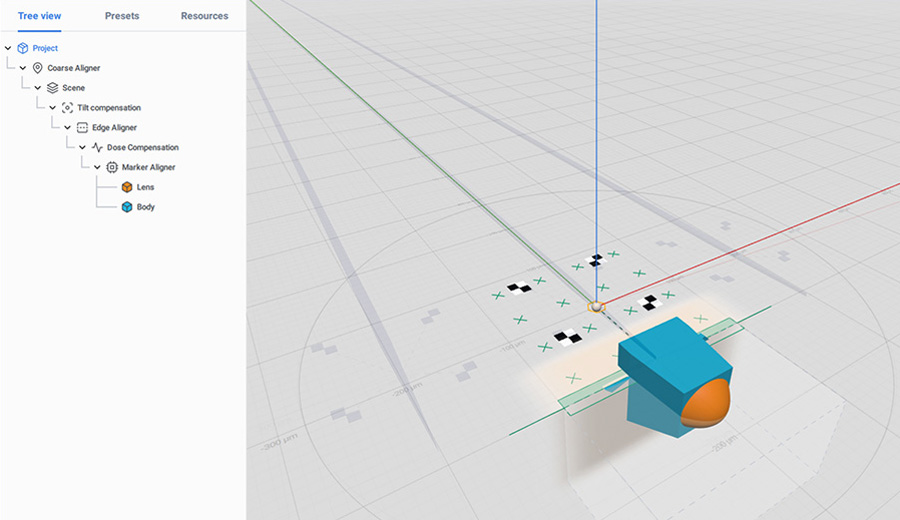Click the Edge Aligner icon
This screenshot has height=520, width=900.
click(82, 127)
